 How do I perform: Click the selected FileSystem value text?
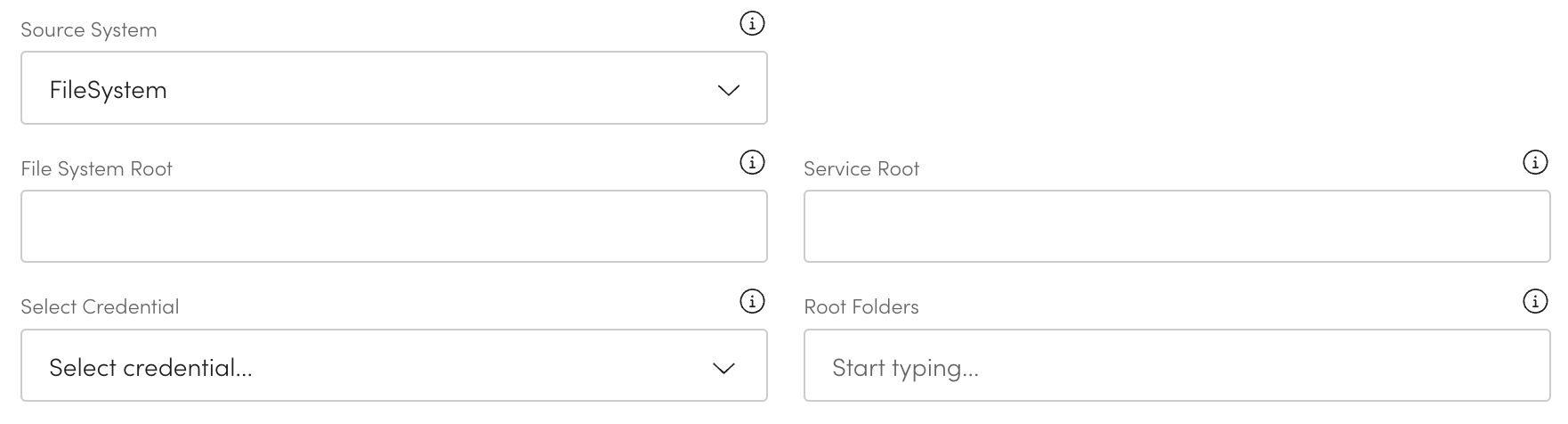109,90
